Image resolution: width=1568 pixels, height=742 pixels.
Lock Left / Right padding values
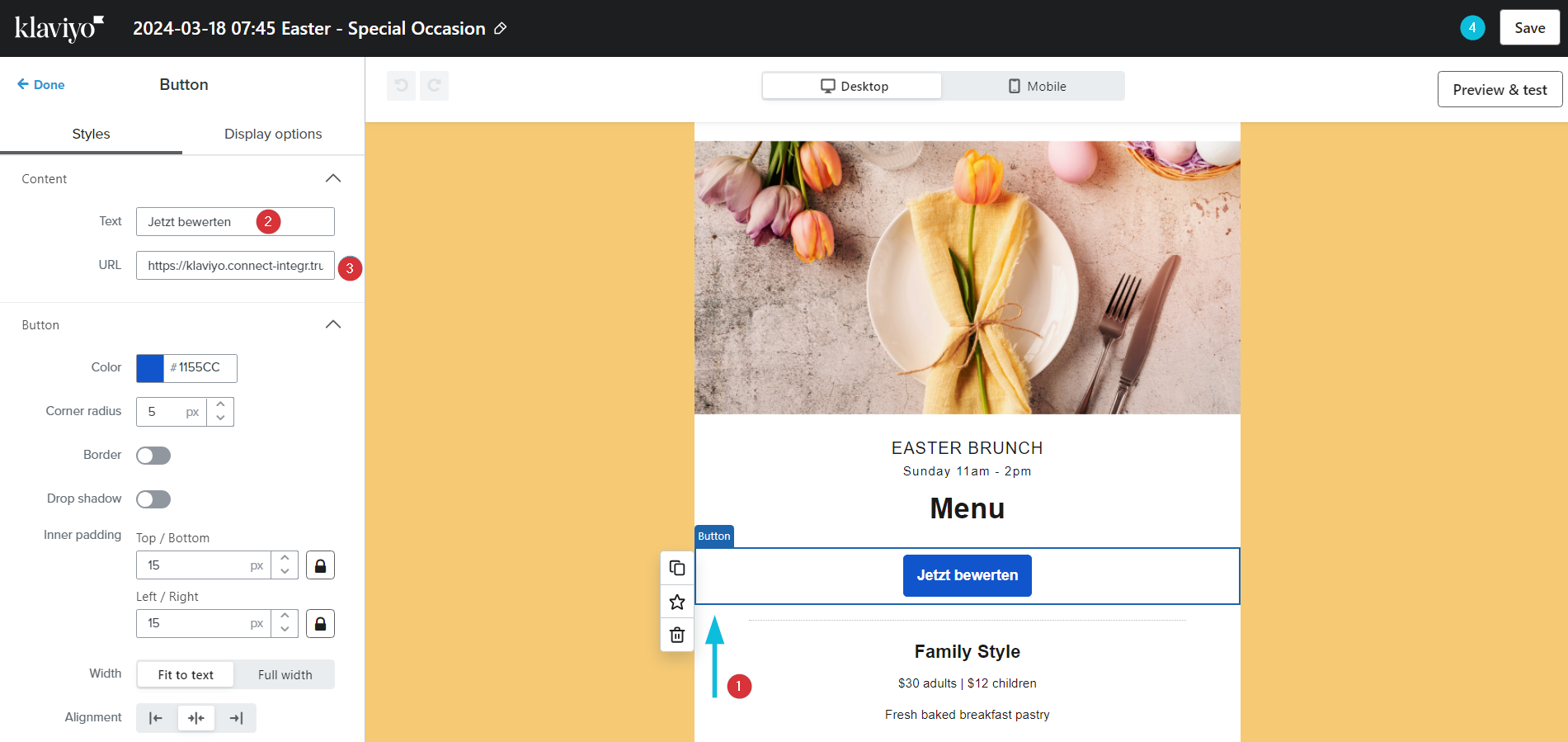pyautogui.click(x=320, y=624)
